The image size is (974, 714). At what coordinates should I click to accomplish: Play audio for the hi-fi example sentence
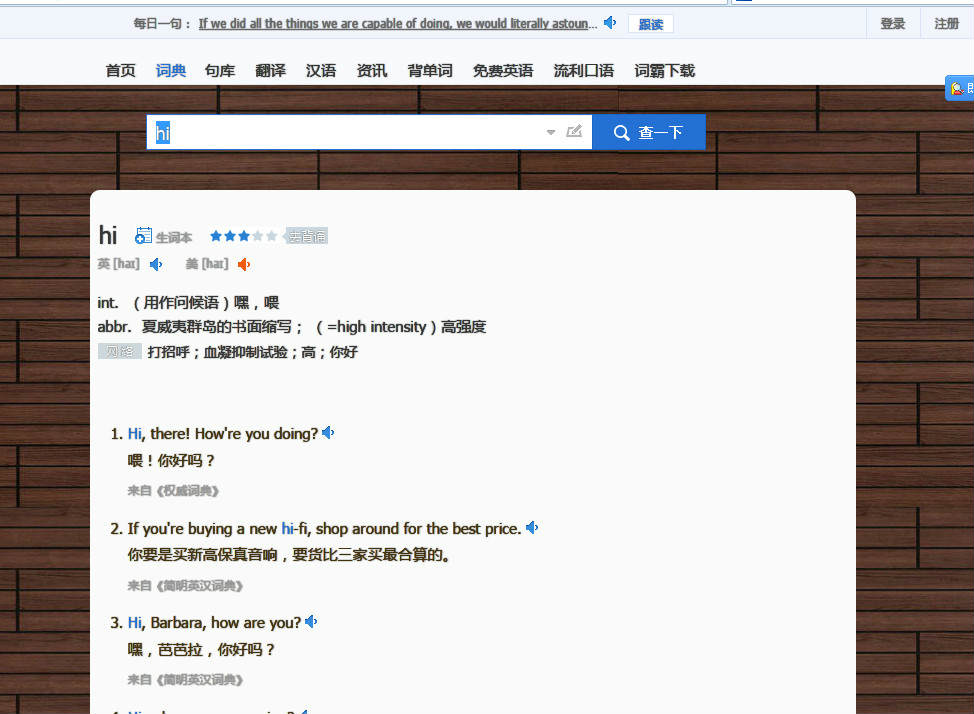pyautogui.click(x=532, y=528)
